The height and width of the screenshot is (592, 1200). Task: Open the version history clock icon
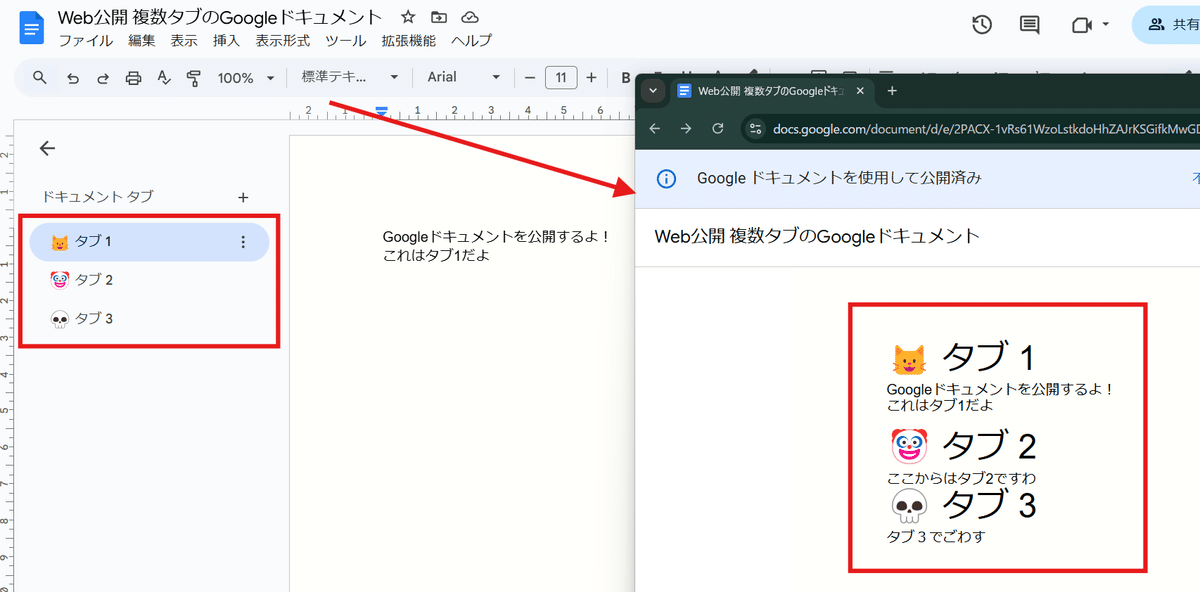pyautogui.click(x=982, y=25)
